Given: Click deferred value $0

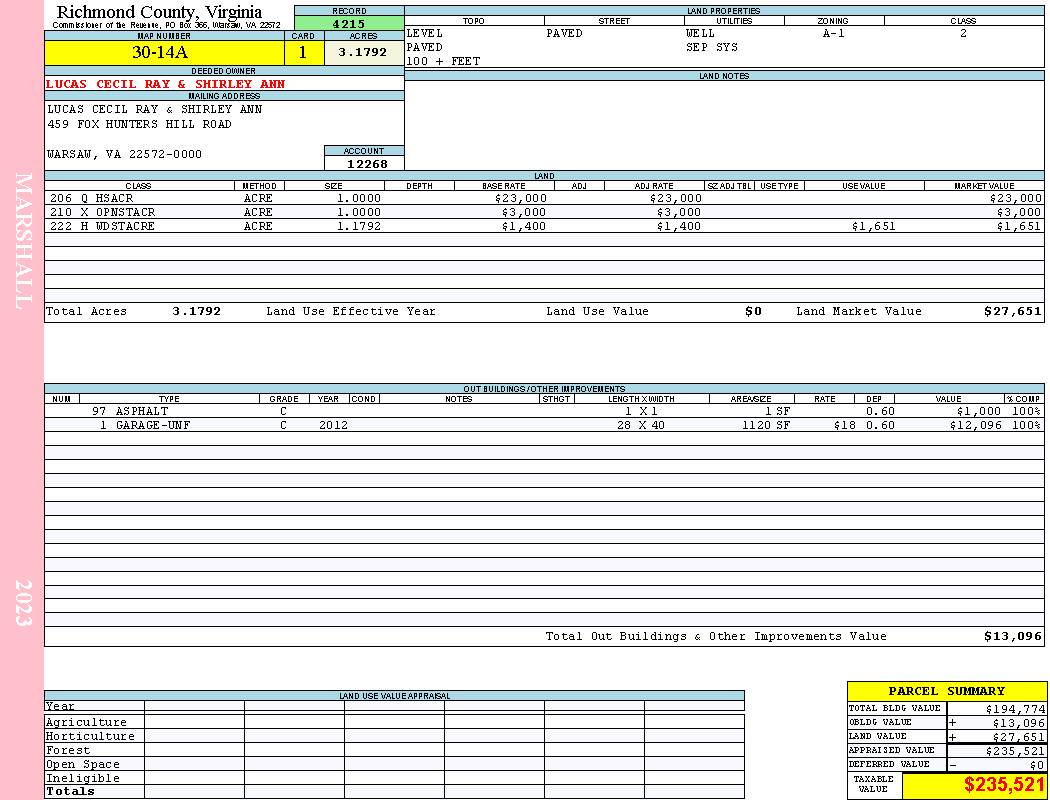Looking at the screenshot, I should coord(1037,765).
